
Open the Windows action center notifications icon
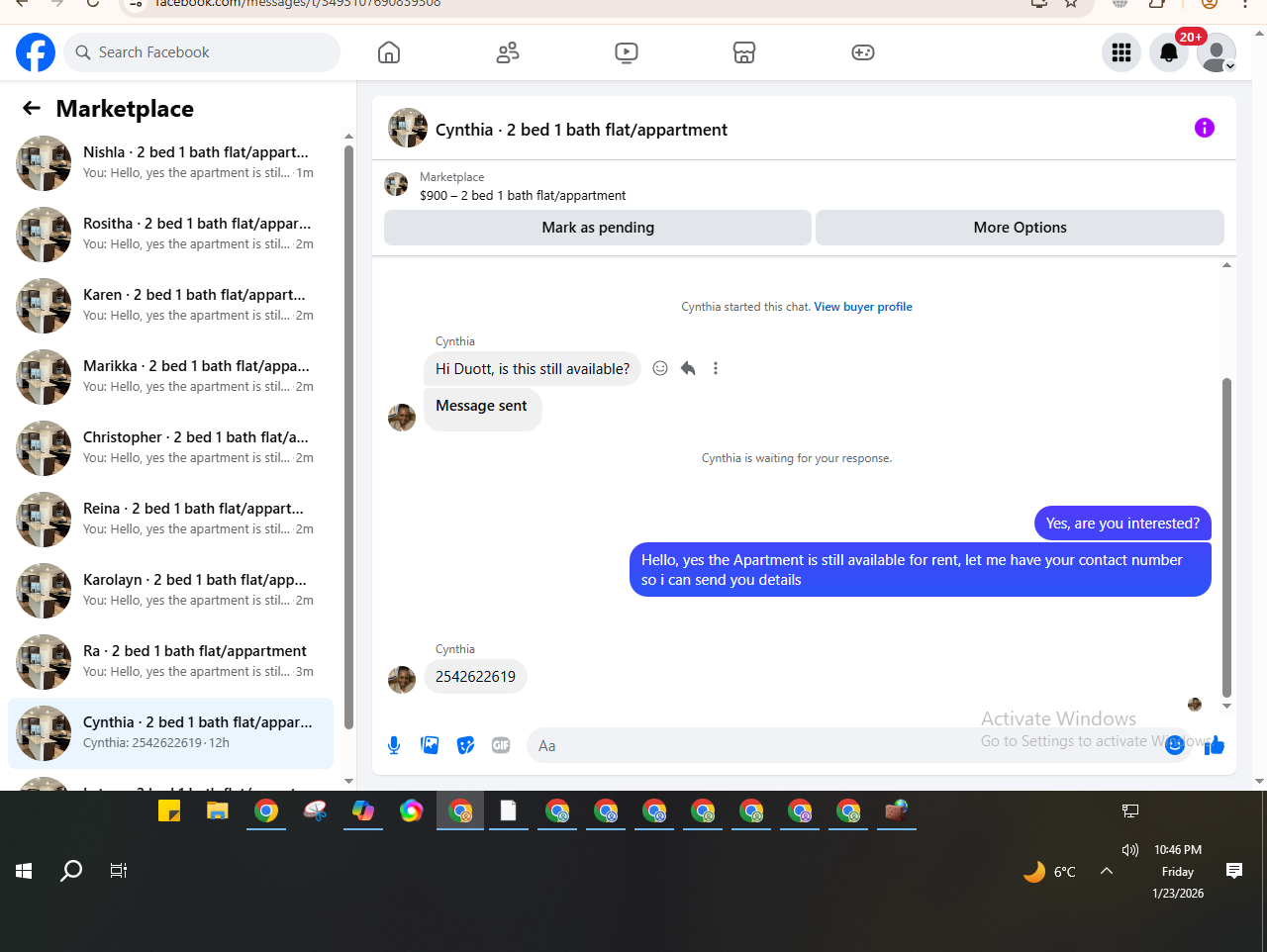1234,871
